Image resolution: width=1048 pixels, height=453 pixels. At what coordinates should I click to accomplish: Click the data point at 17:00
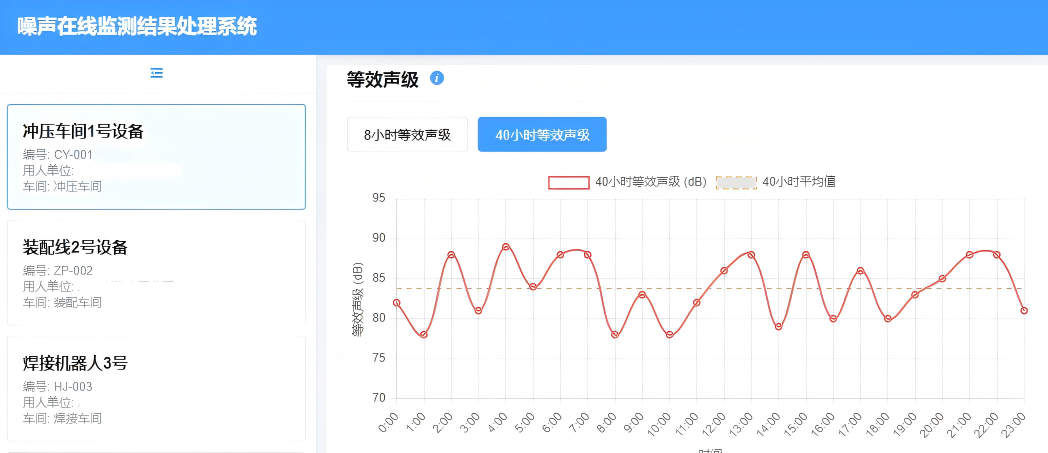(860, 271)
